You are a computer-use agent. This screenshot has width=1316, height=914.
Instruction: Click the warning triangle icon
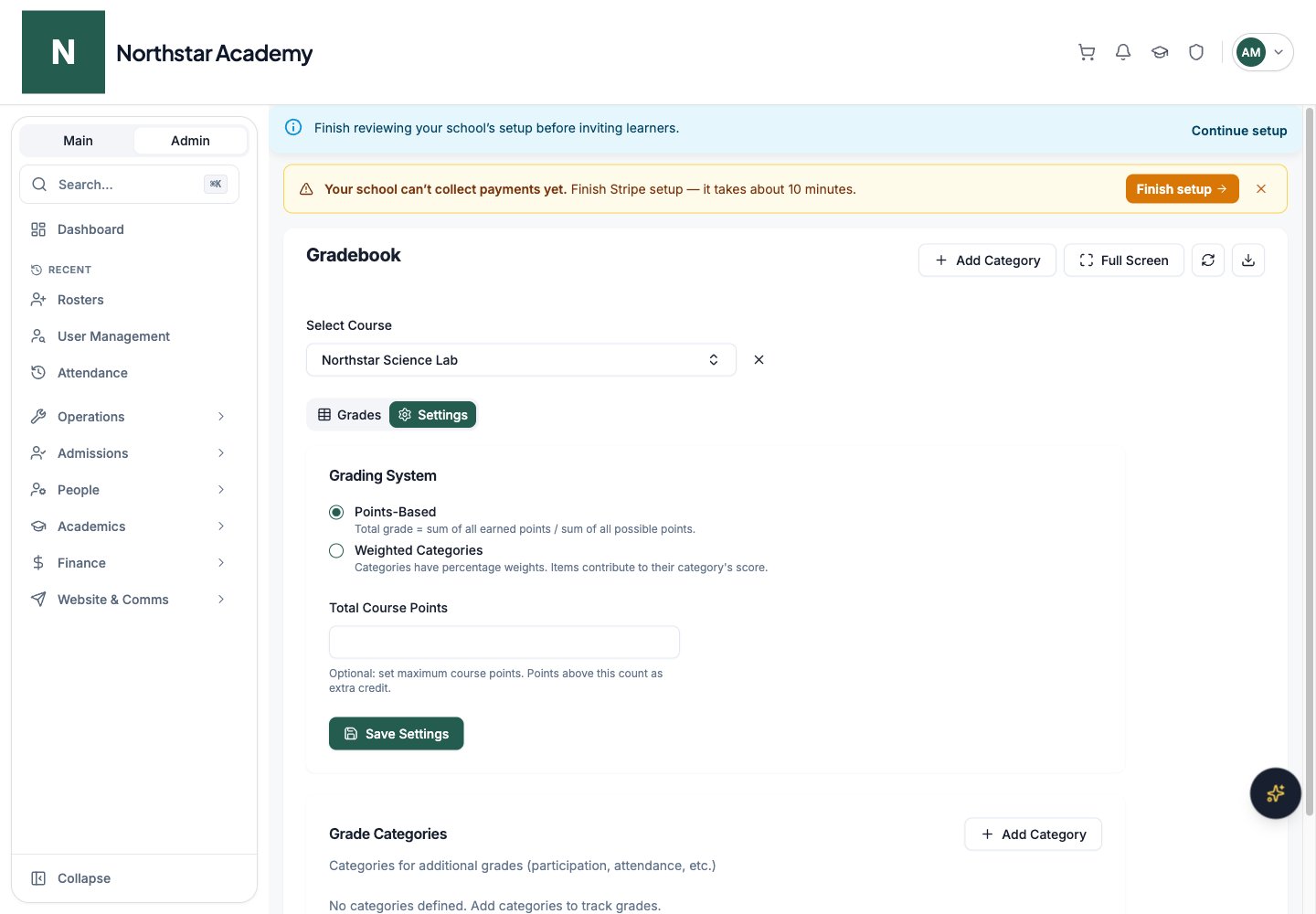pyautogui.click(x=306, y=189)
